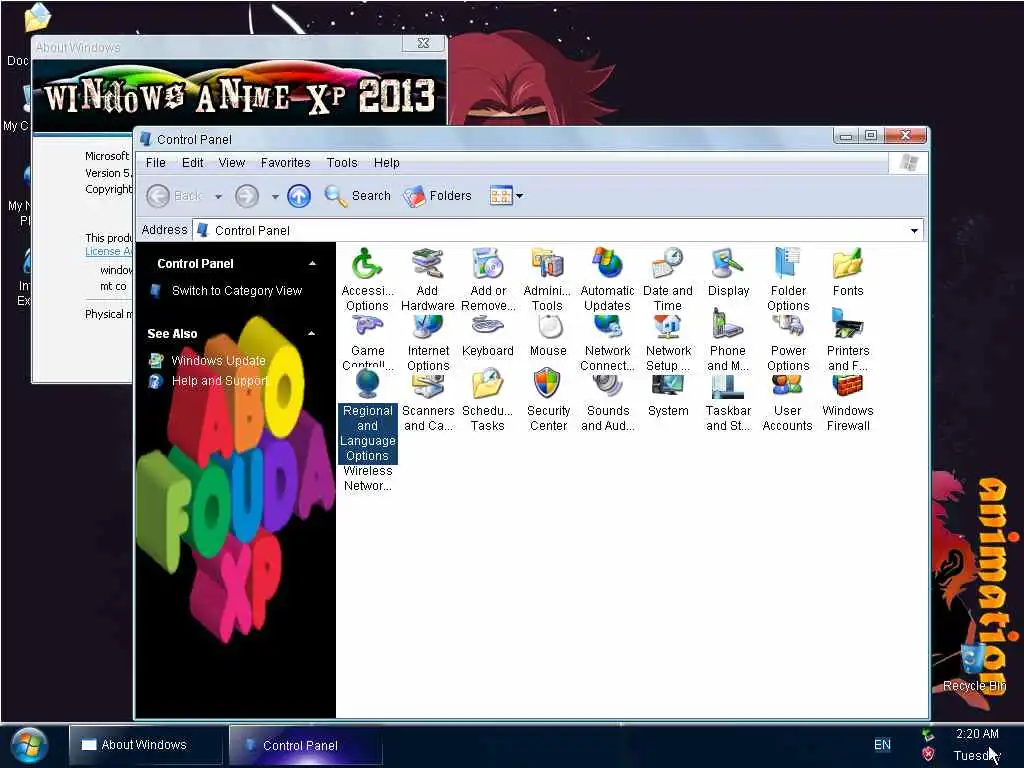Click the Search toolbar button
The height and width of the screenshot is (768, 1024).
click(x=357, y=196)
